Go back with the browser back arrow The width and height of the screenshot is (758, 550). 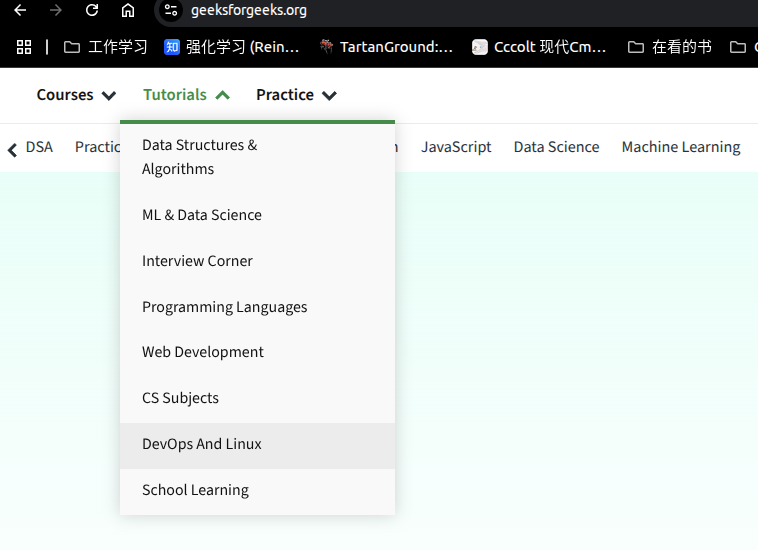20,10
